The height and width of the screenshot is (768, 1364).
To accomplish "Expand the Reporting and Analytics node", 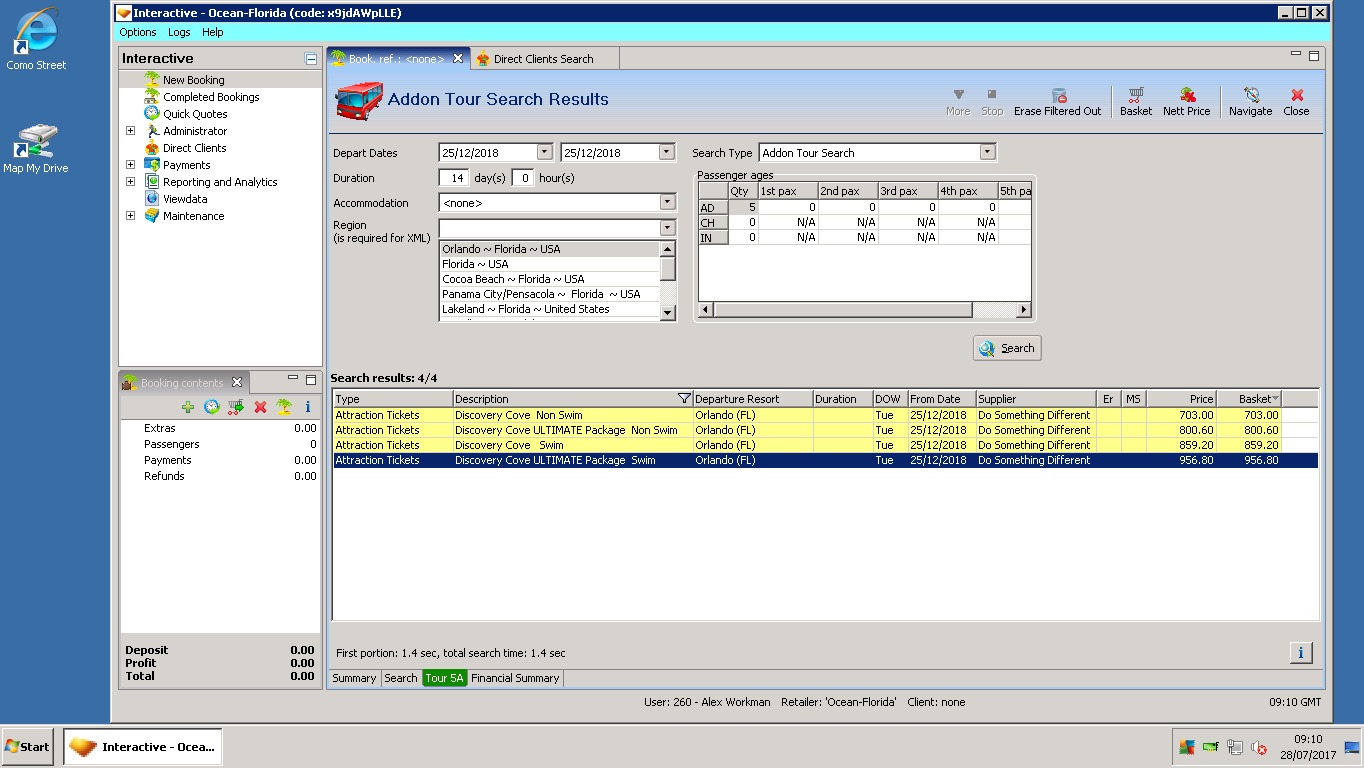I will (130, 182).
